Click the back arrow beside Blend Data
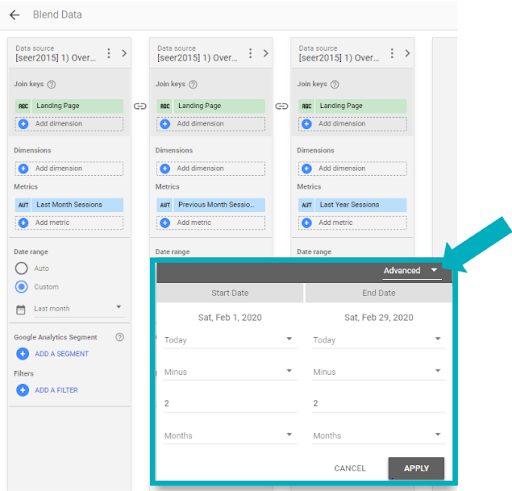512x491 pixels. tap(14, 15)
